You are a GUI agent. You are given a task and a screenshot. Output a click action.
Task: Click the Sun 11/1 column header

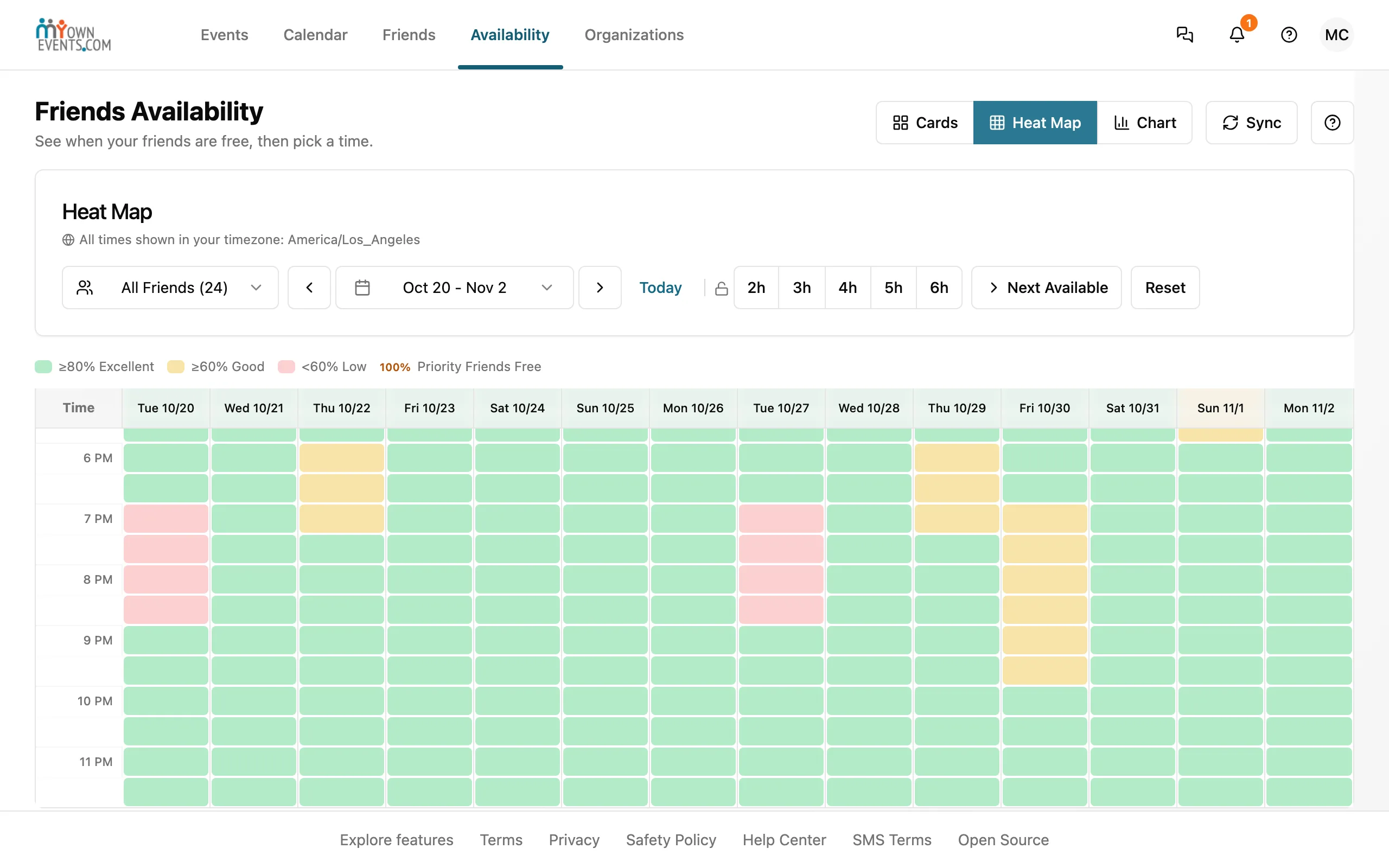(1220, 408)
